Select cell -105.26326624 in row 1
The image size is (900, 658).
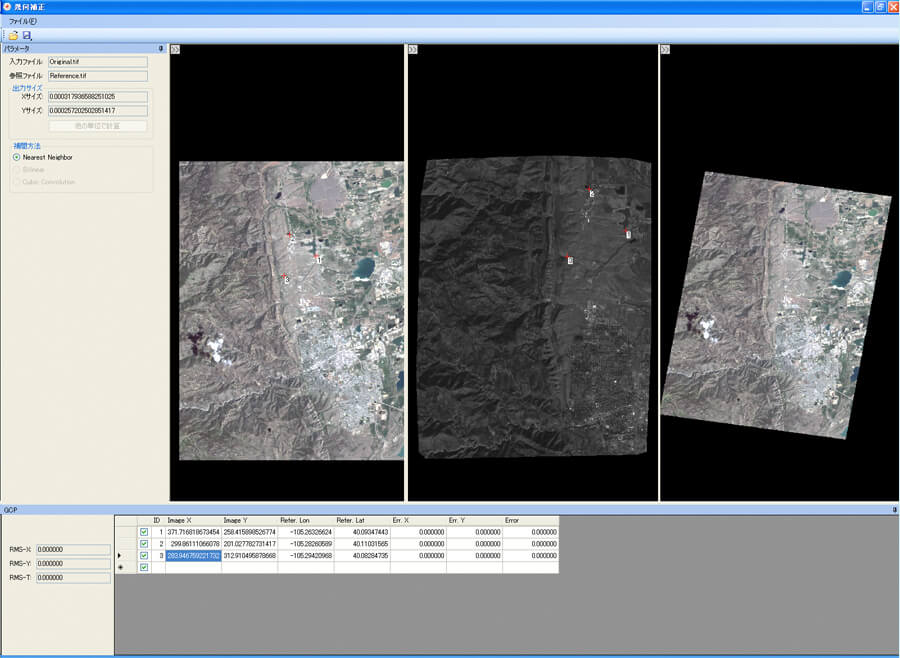306,532
